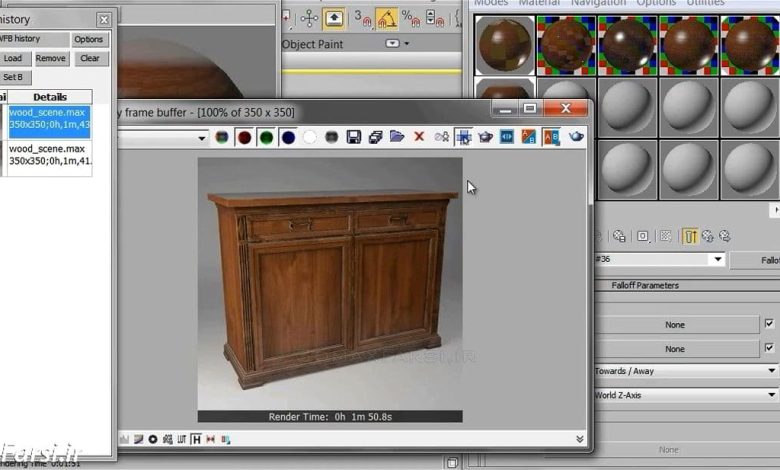The width and height of the screenshot is (780, 470).
Task: Load image with the folder icon
Action: pyautogui.click(x=397, y=136)
